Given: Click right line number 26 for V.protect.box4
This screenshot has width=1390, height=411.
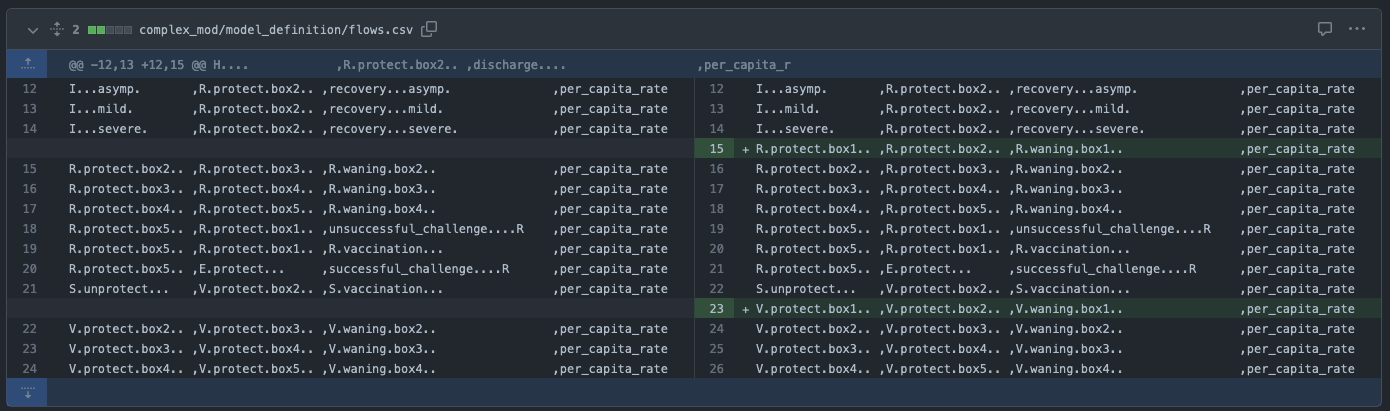Looking at the screenshot, I should 715,369.
